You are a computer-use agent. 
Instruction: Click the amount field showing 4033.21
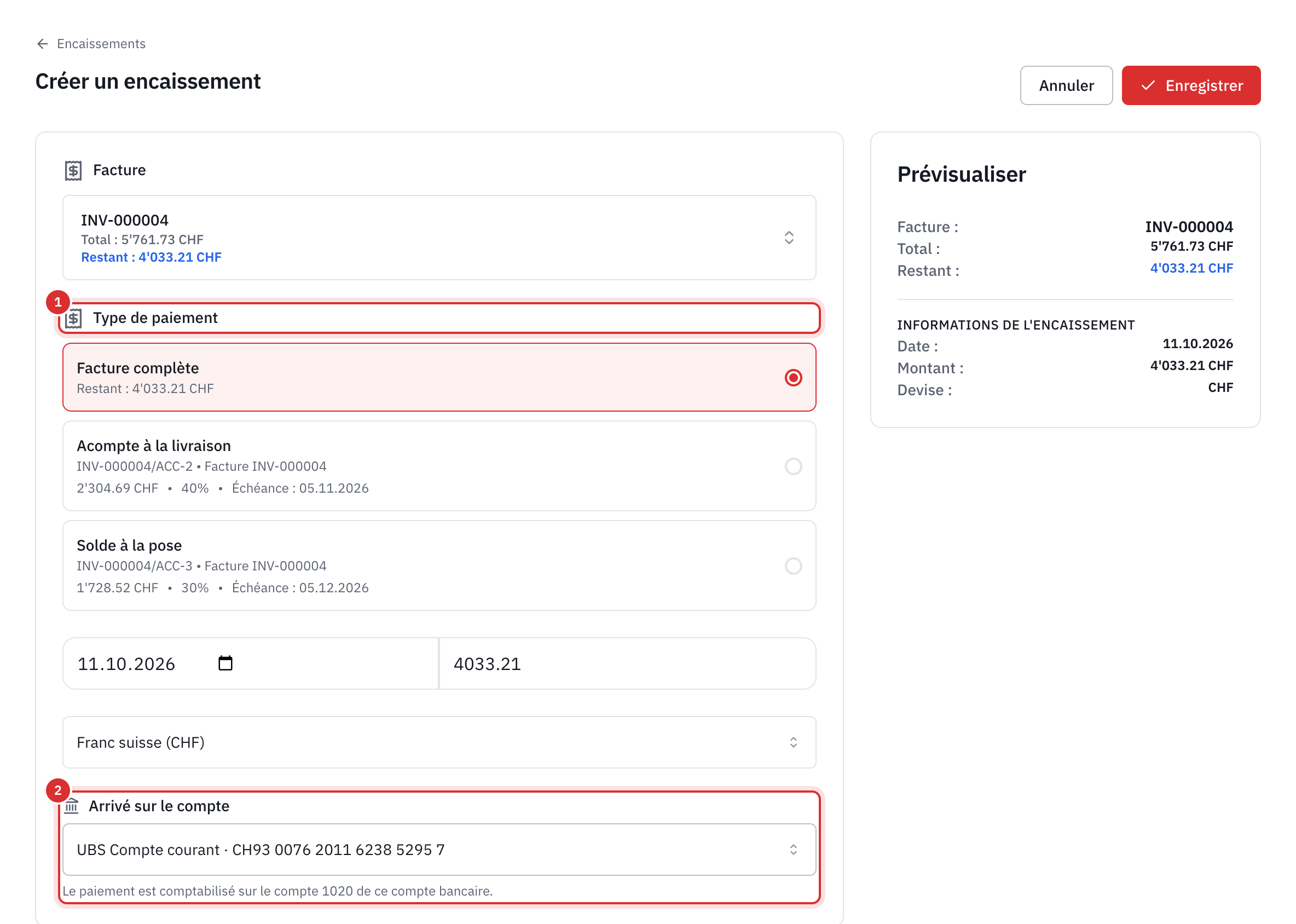coord(628,663)
